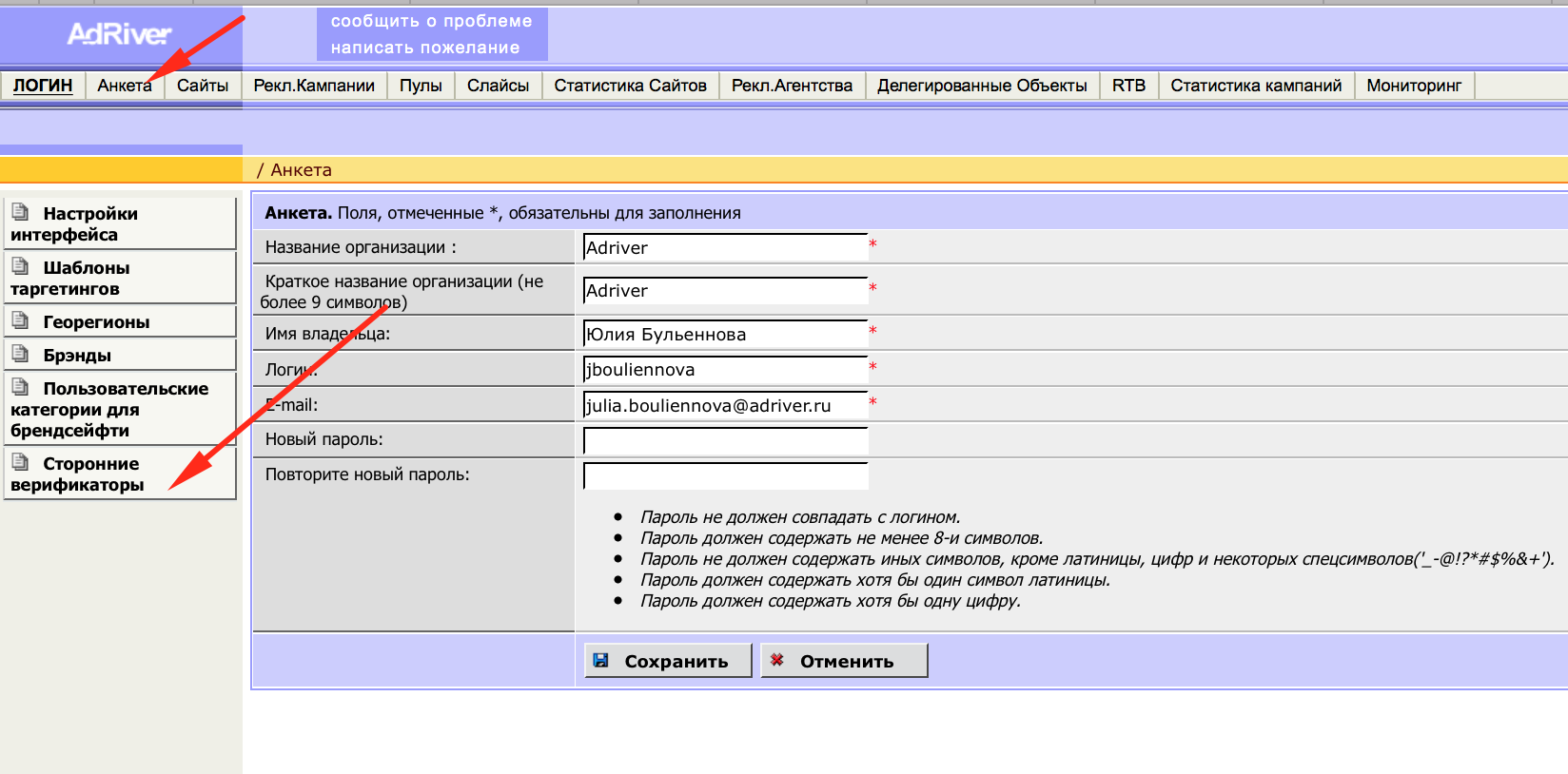Click the Сохранить button

pyautogui.click(x=668, y=661)
